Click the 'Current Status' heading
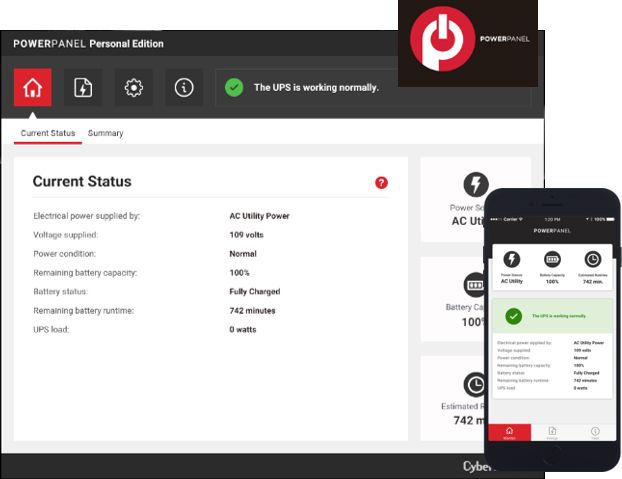Screen dimensions: 622x479 pos(82,182)
